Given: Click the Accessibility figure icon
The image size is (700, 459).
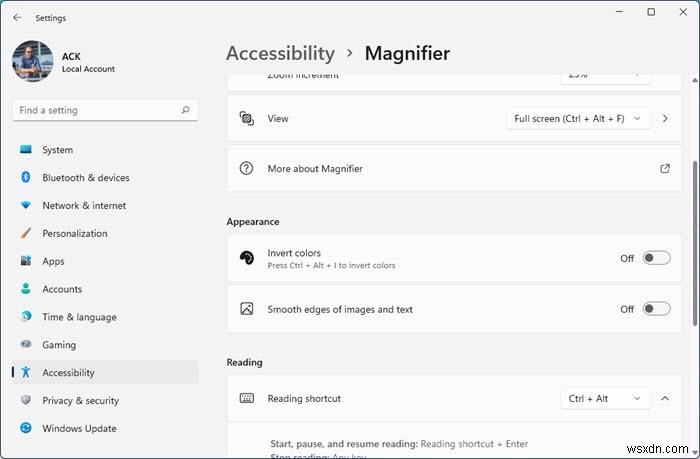Looking at the screenshot, I should pyautogui.click(x=26, y=372).
